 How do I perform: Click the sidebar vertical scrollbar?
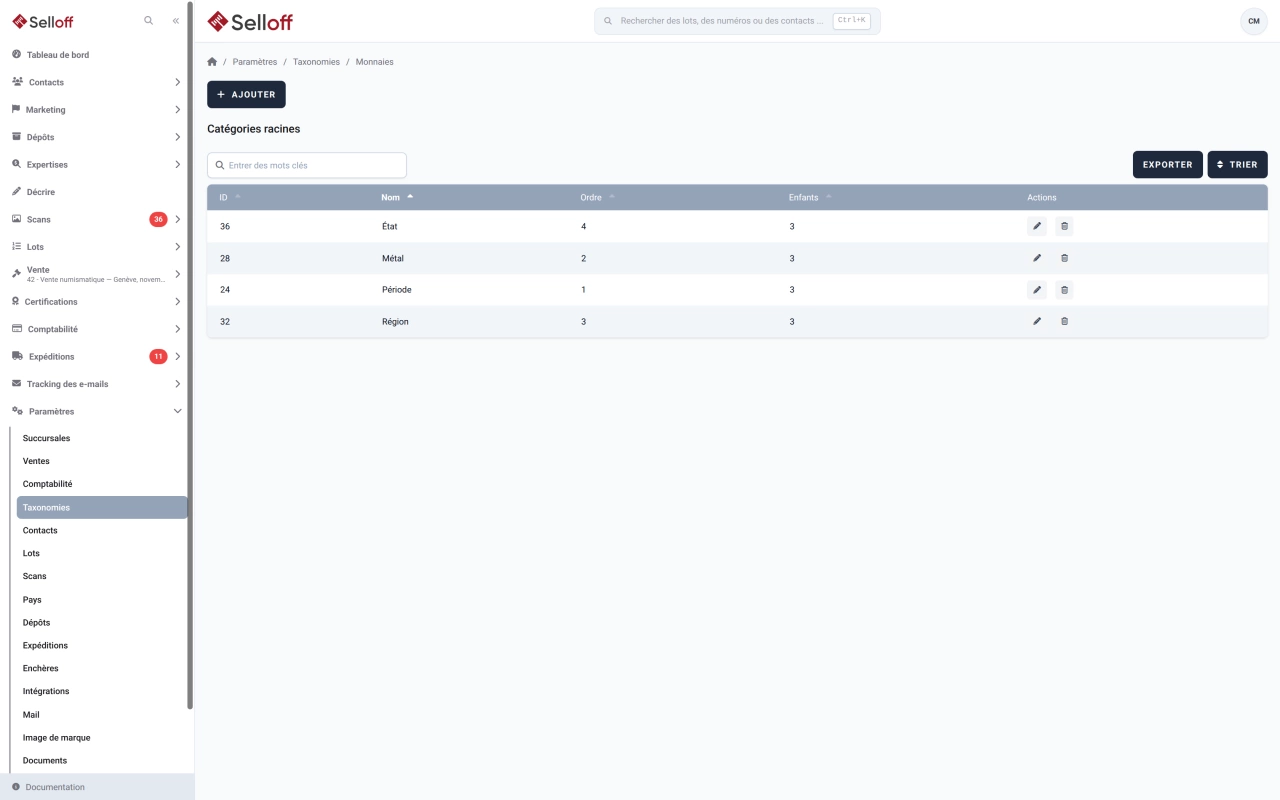tap(190, 355)
